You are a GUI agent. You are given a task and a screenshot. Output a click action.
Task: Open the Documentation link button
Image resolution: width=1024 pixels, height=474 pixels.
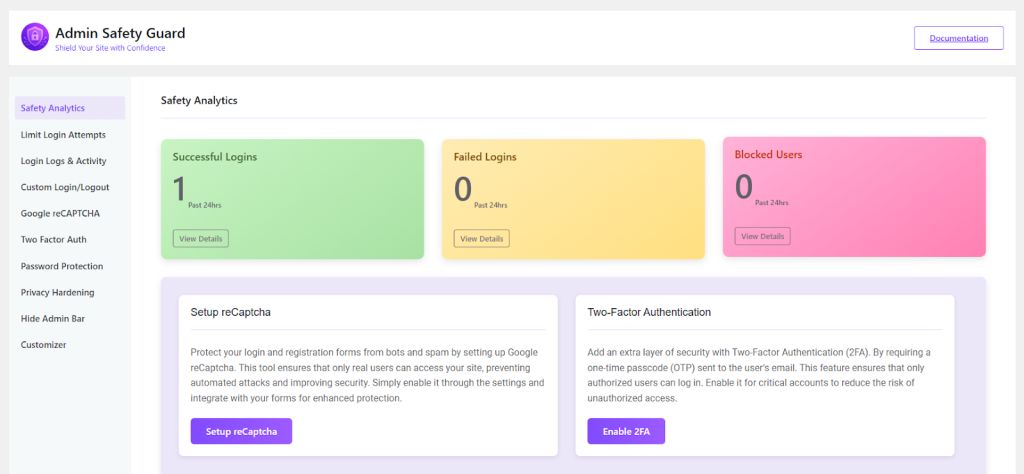coord(958,38)
